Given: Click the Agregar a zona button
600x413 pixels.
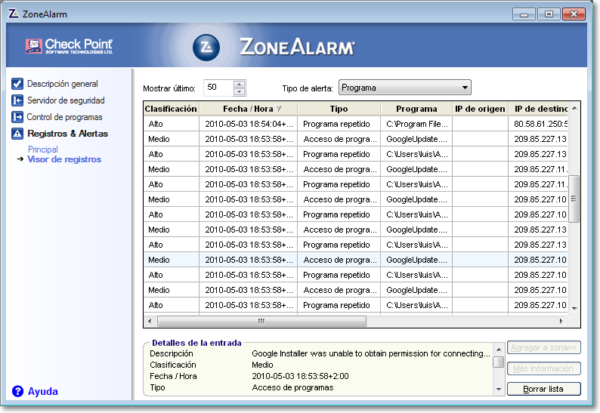Looking at the screenshot, I should pos(544,348).
